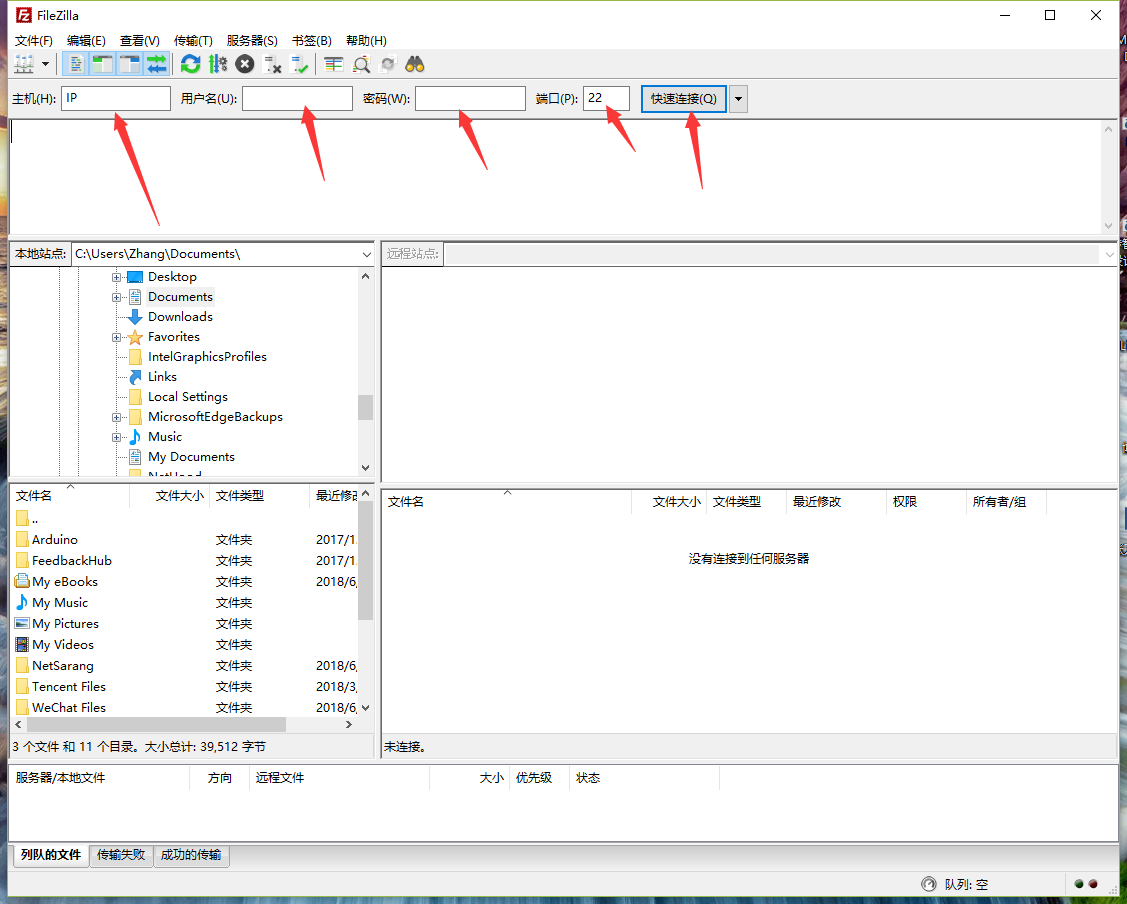Expand the Desktop tree node
This screenshot has width=1127, height=904.
click(x=116, y=277)
